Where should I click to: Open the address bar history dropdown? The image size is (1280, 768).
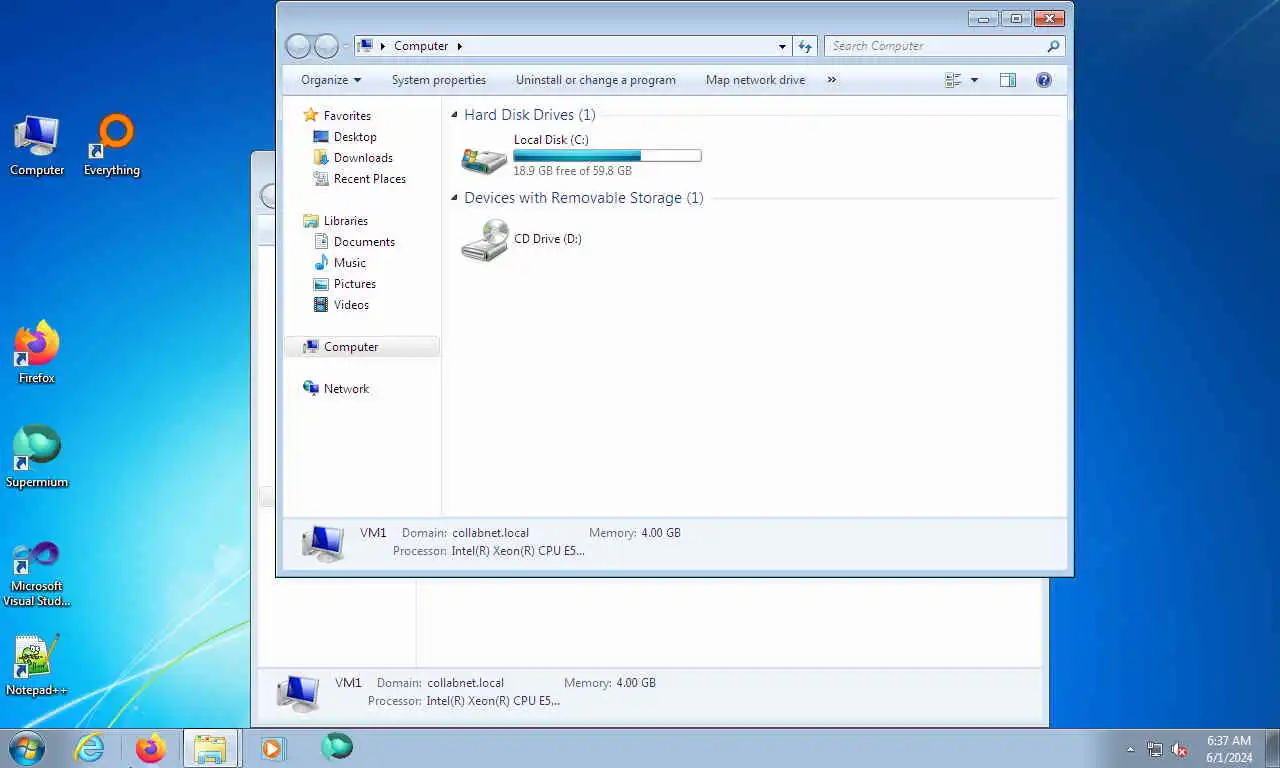click(x=782, y=46)
